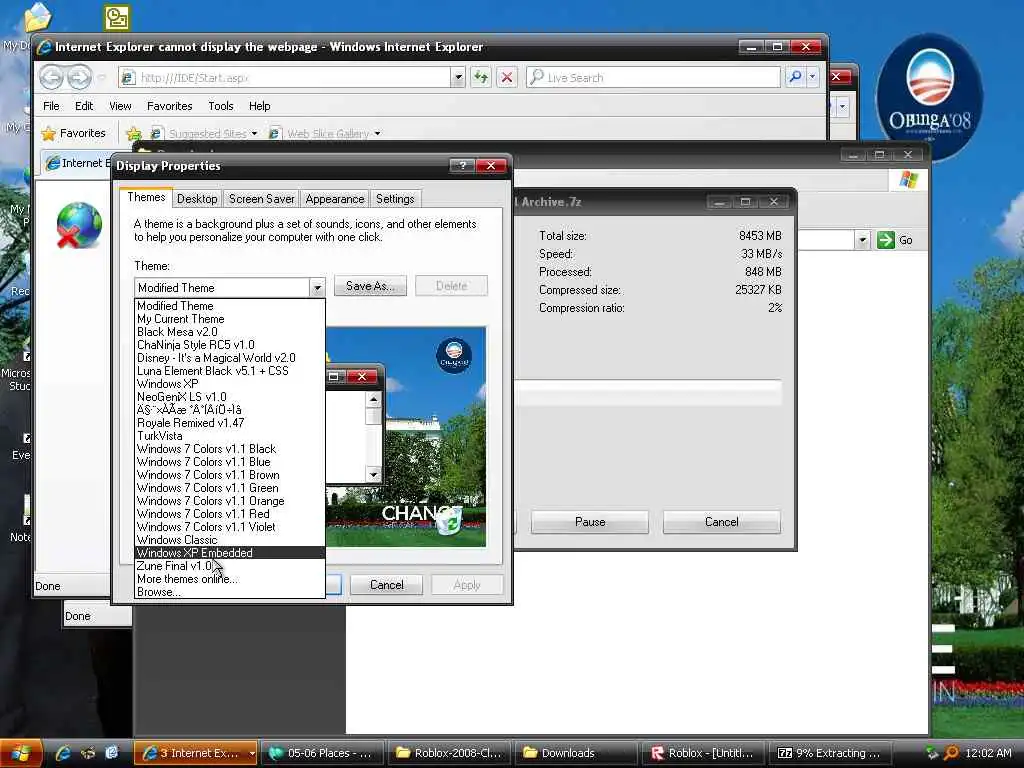Open the Favorites menu in the menu bar
Image resolution: width=1024 pixels, height=768 pixels.
coord(169,106)
